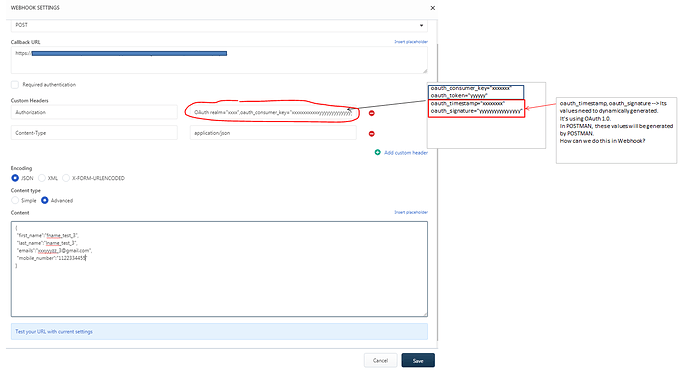
Task: Save the webhook settings
Action: [x=418, y=360]
